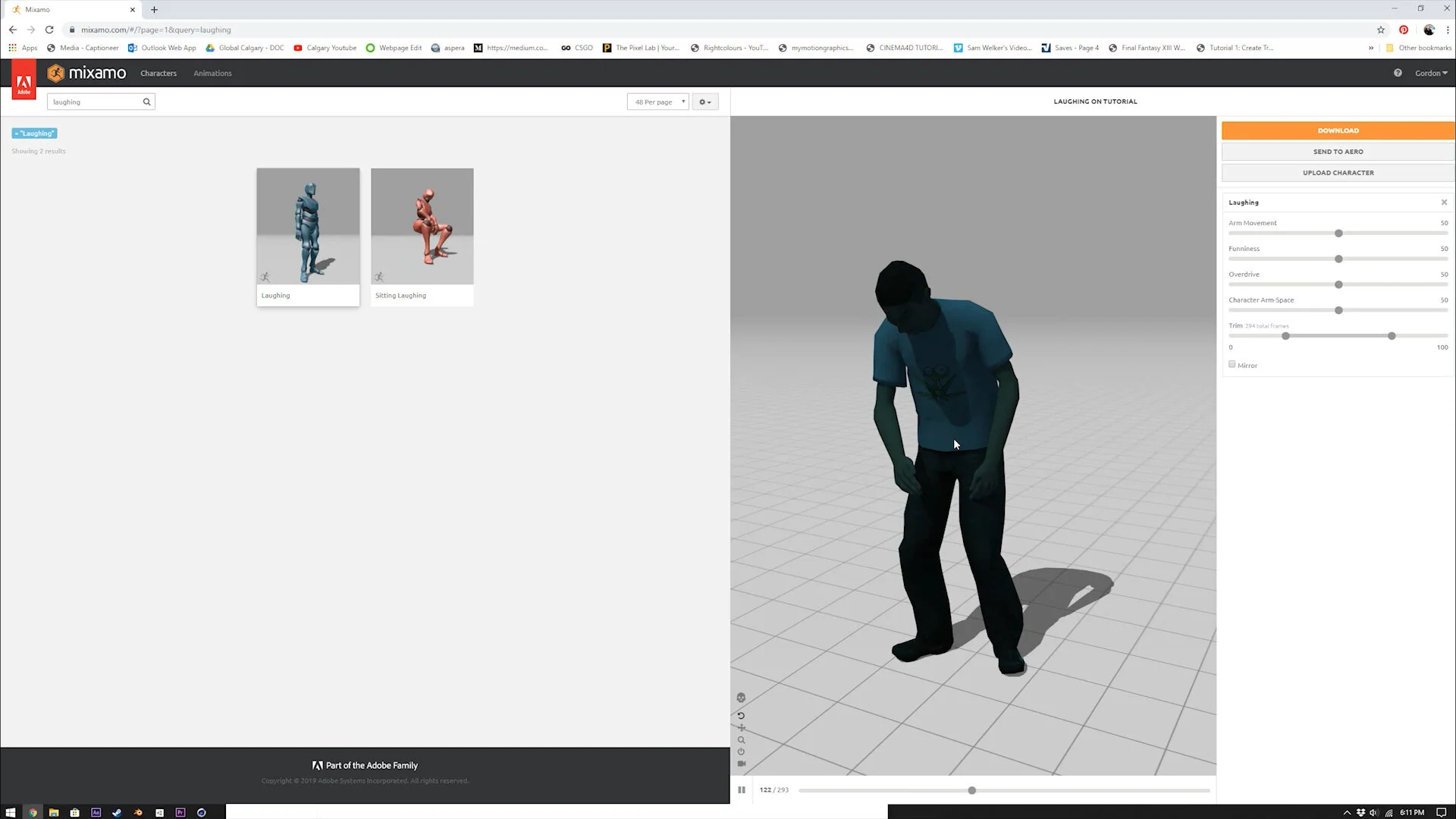Click the zoom magnifier viewport icon
The image size is (1456, 819).
pos(741,740)
